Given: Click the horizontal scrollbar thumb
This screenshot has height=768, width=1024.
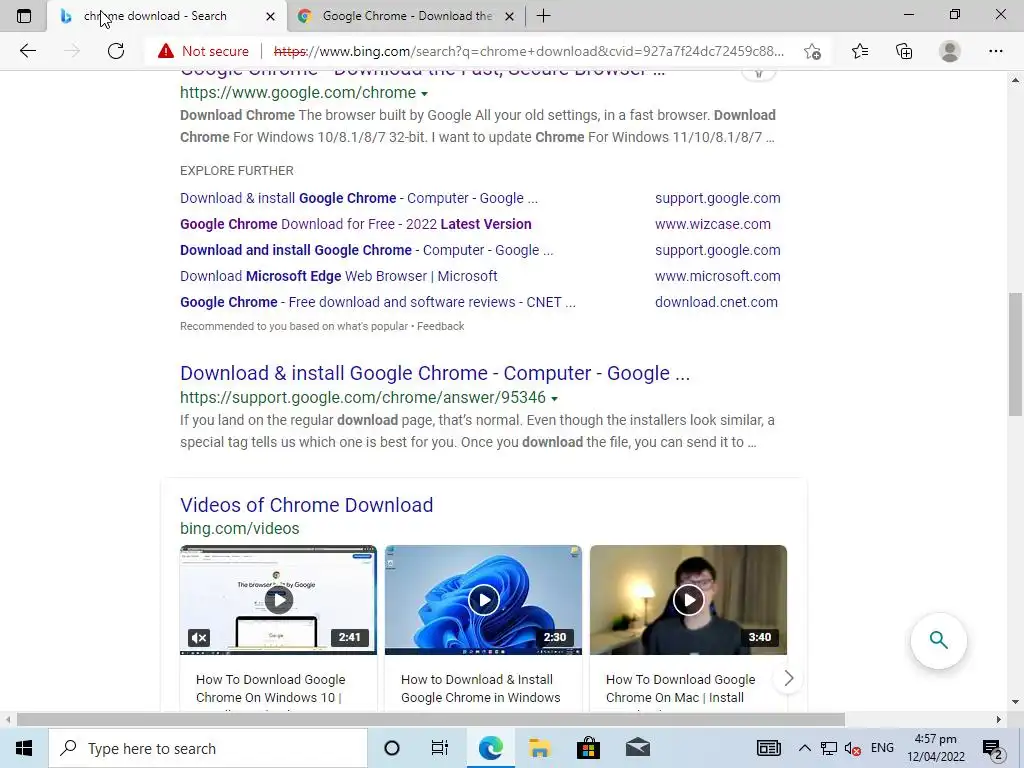Looking at the screenshot, I should point(431,719).
